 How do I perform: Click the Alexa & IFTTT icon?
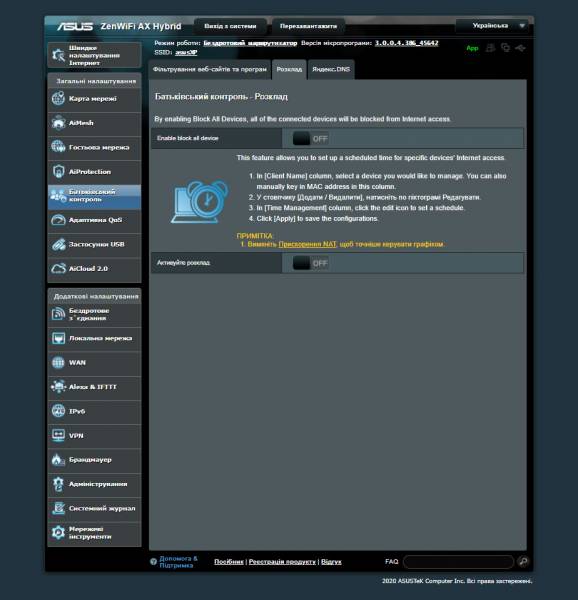click(x=59, y=386)
